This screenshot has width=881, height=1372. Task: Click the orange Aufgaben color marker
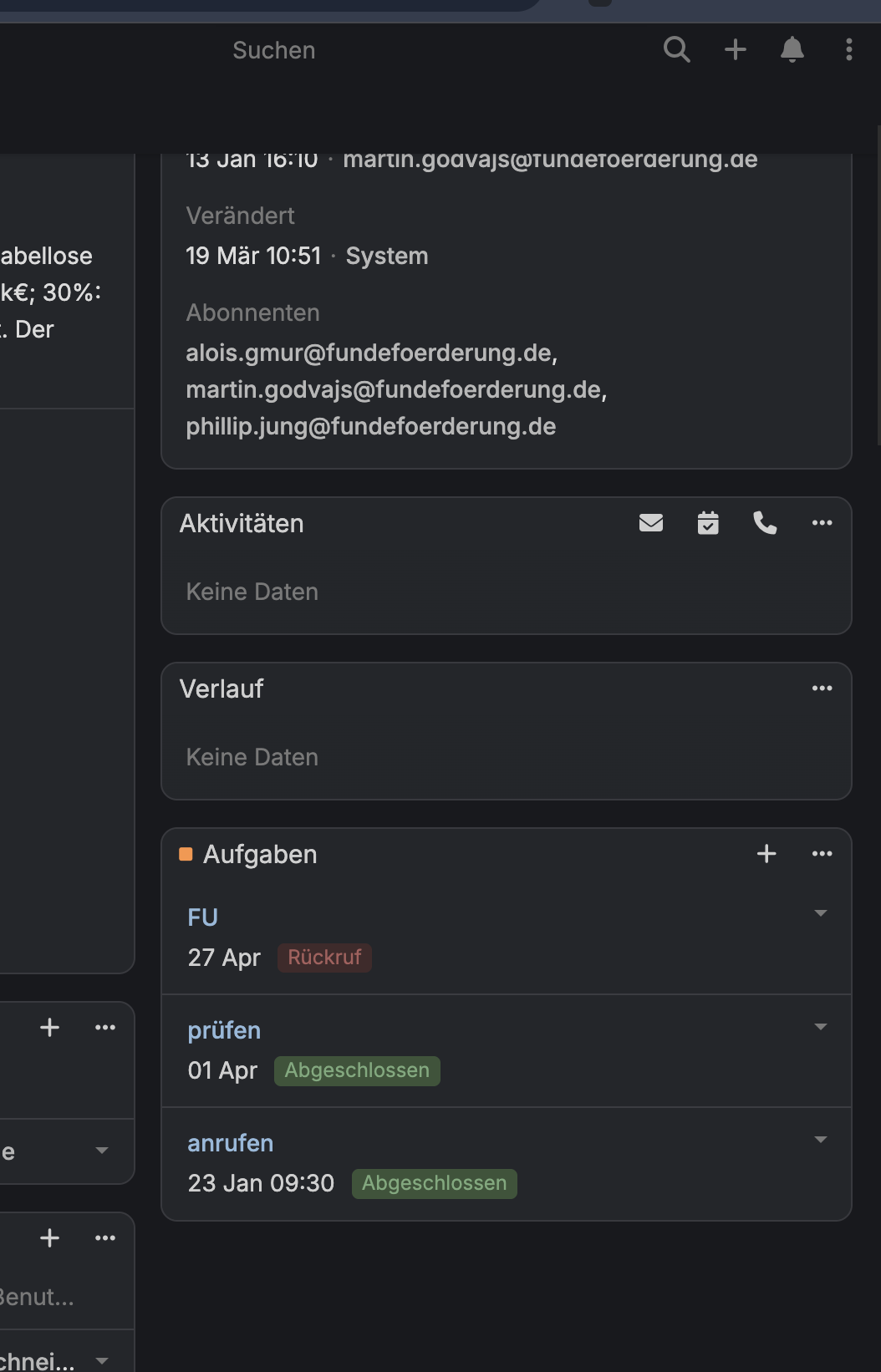pyautogui.click(x=186, y=854)
